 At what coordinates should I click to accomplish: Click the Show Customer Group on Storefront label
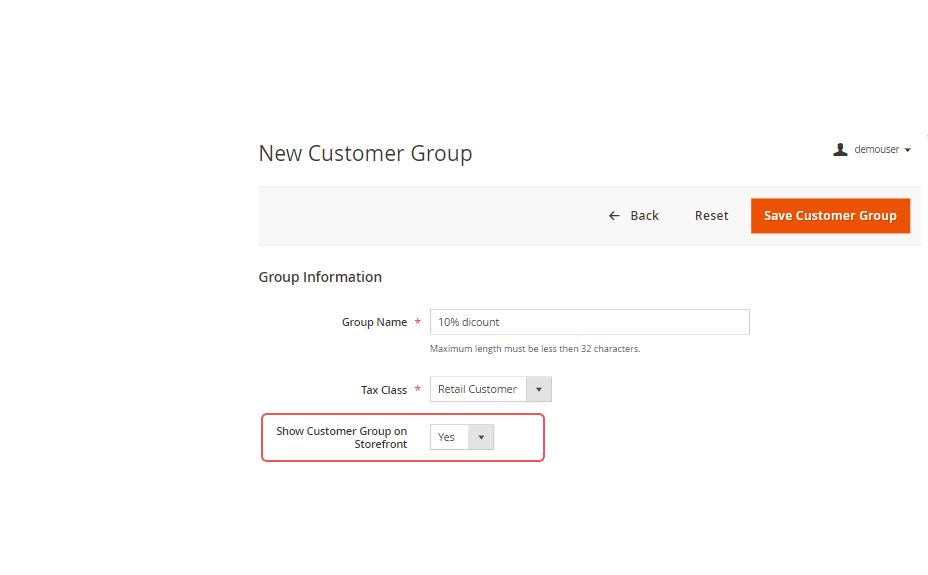click(x=342, y=437)
